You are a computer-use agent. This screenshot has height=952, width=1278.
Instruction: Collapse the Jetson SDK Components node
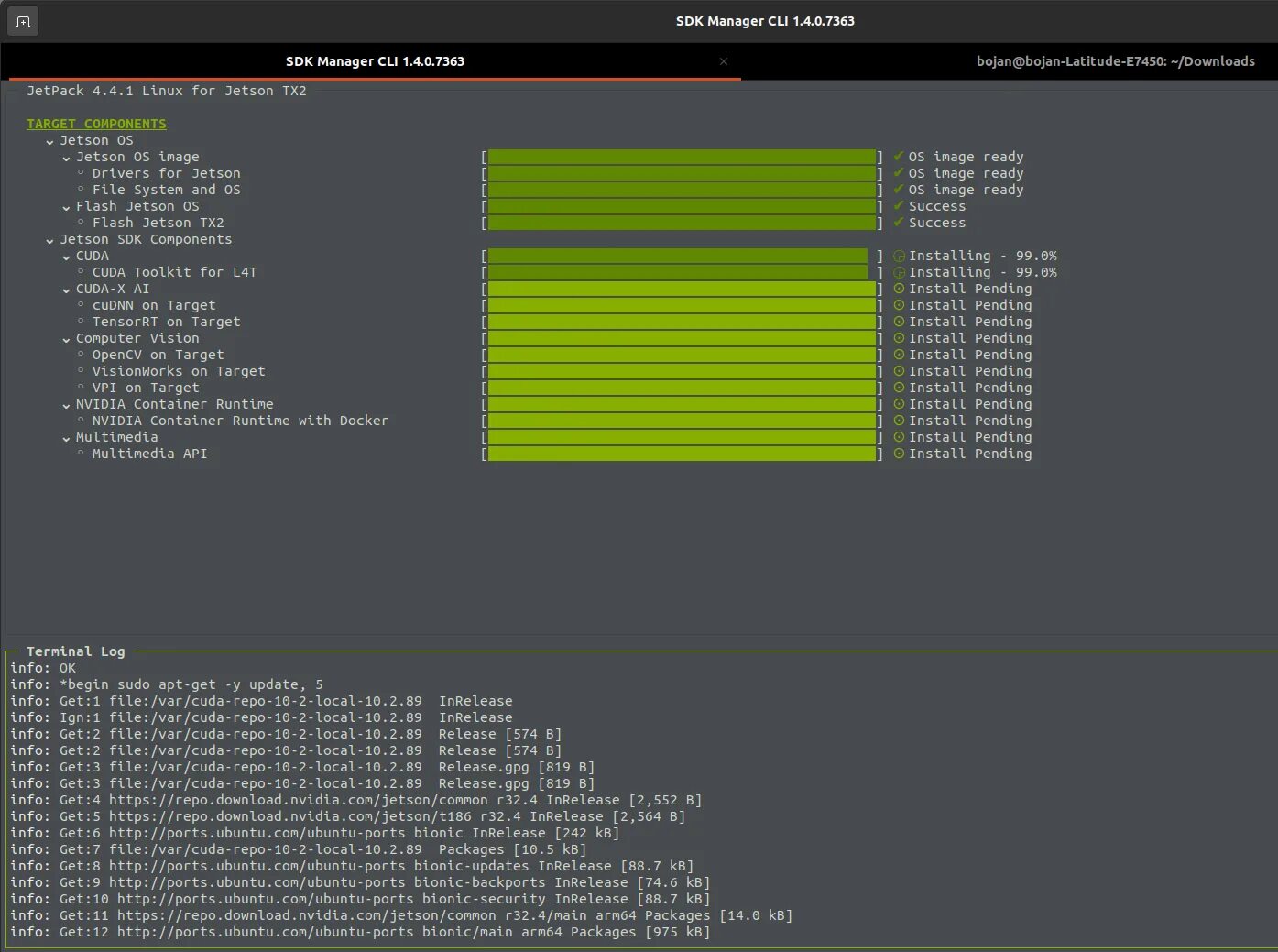coord(50,240)
